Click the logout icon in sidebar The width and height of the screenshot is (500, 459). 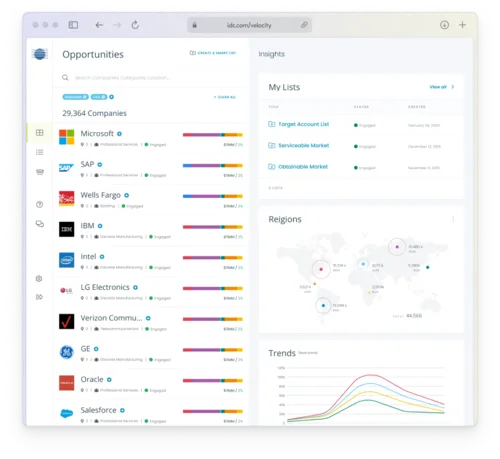click(x=39, y=297)
